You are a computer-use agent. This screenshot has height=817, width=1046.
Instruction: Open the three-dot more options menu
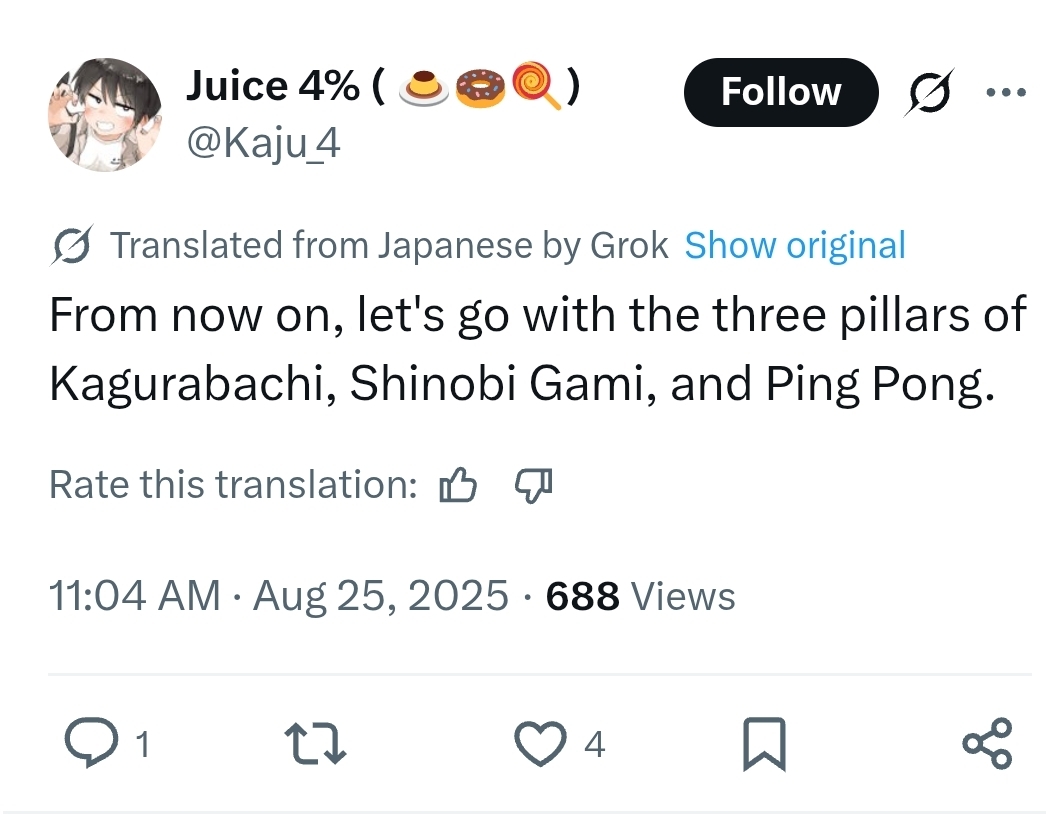pos(1005,92)
